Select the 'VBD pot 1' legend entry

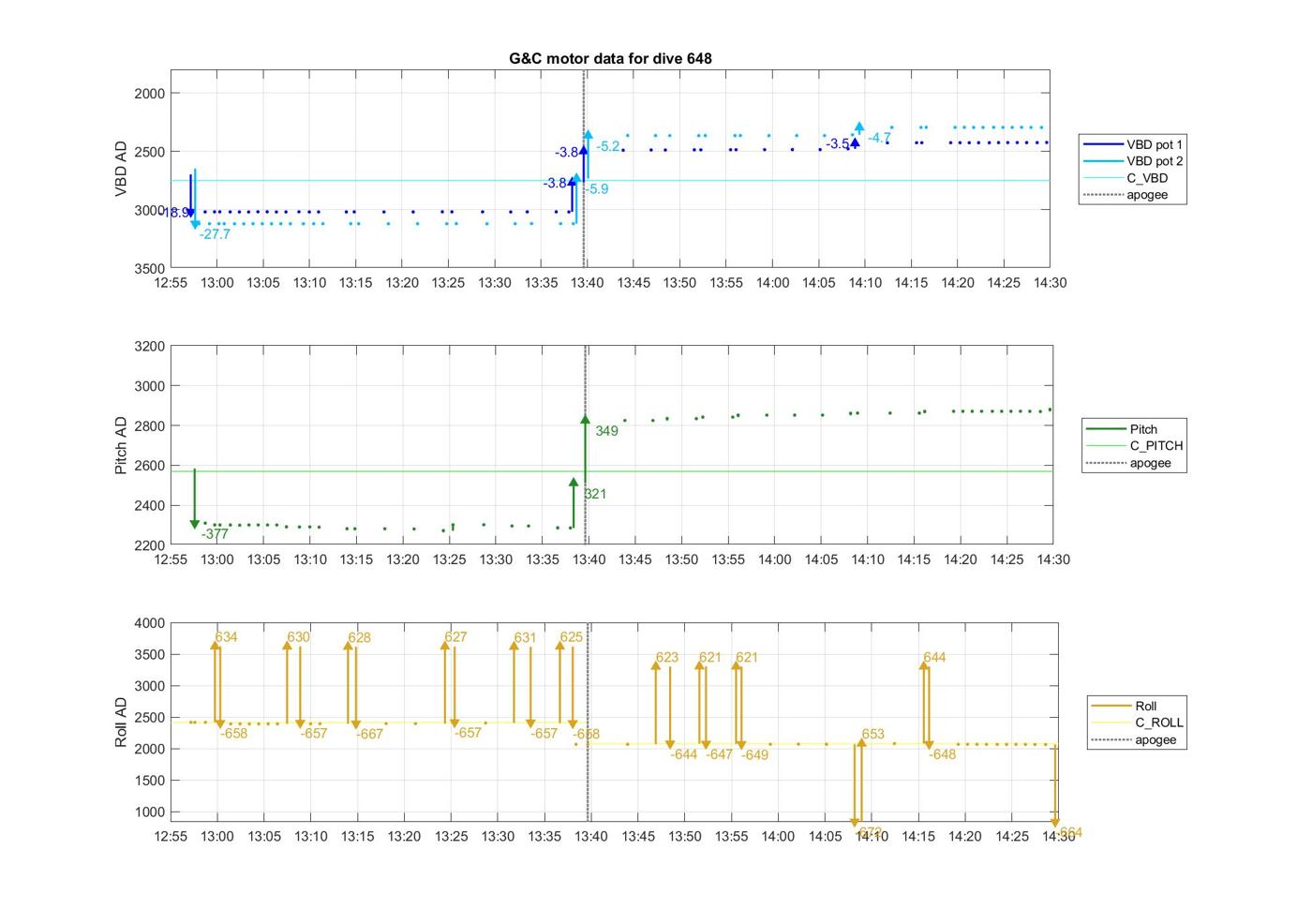tap(1133, 144)
